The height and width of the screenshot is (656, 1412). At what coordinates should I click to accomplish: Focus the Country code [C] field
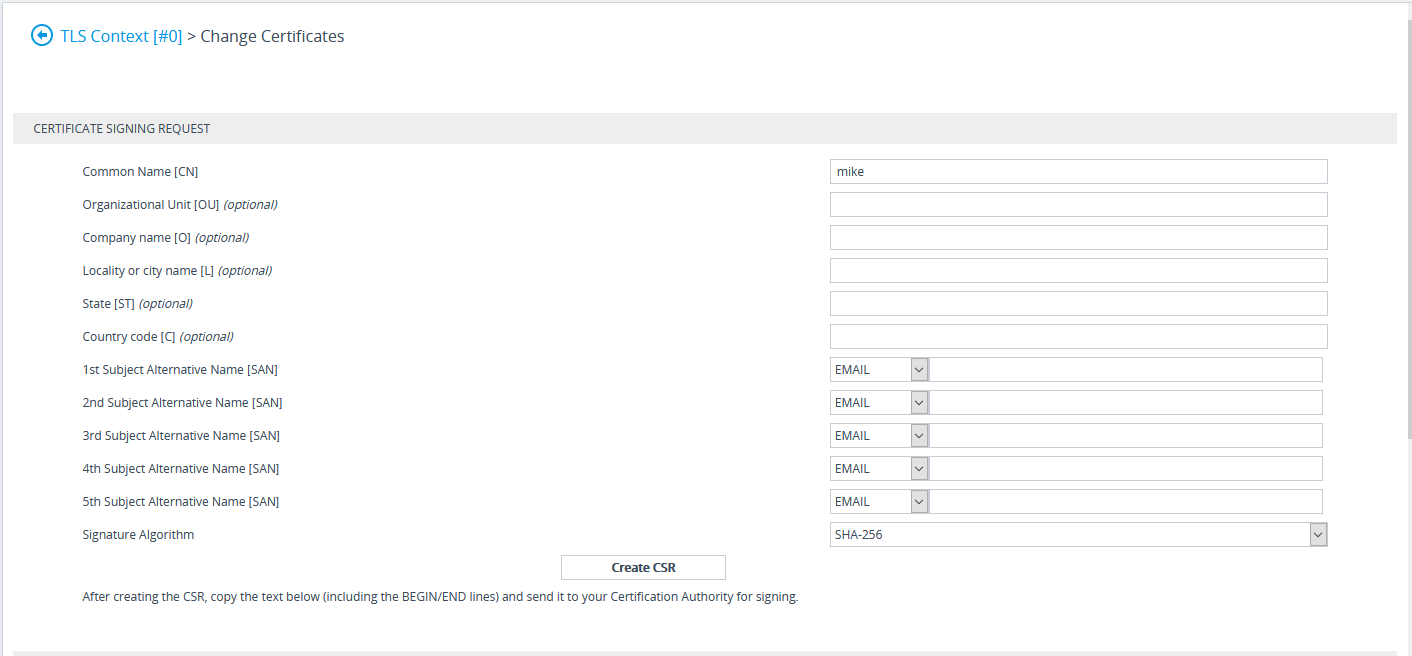point(1078,337)
